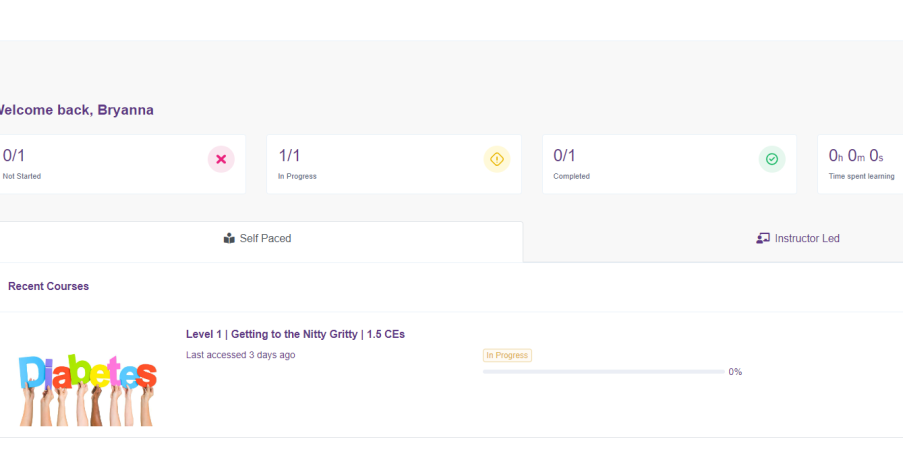This screenshot has width=903, height=460.
Task: Click the 0% progress percentage label
Action: point(735,372)
